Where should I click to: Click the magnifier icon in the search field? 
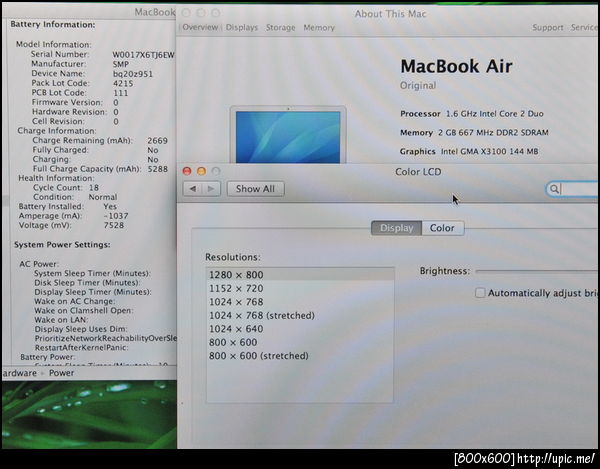(554, 189)
